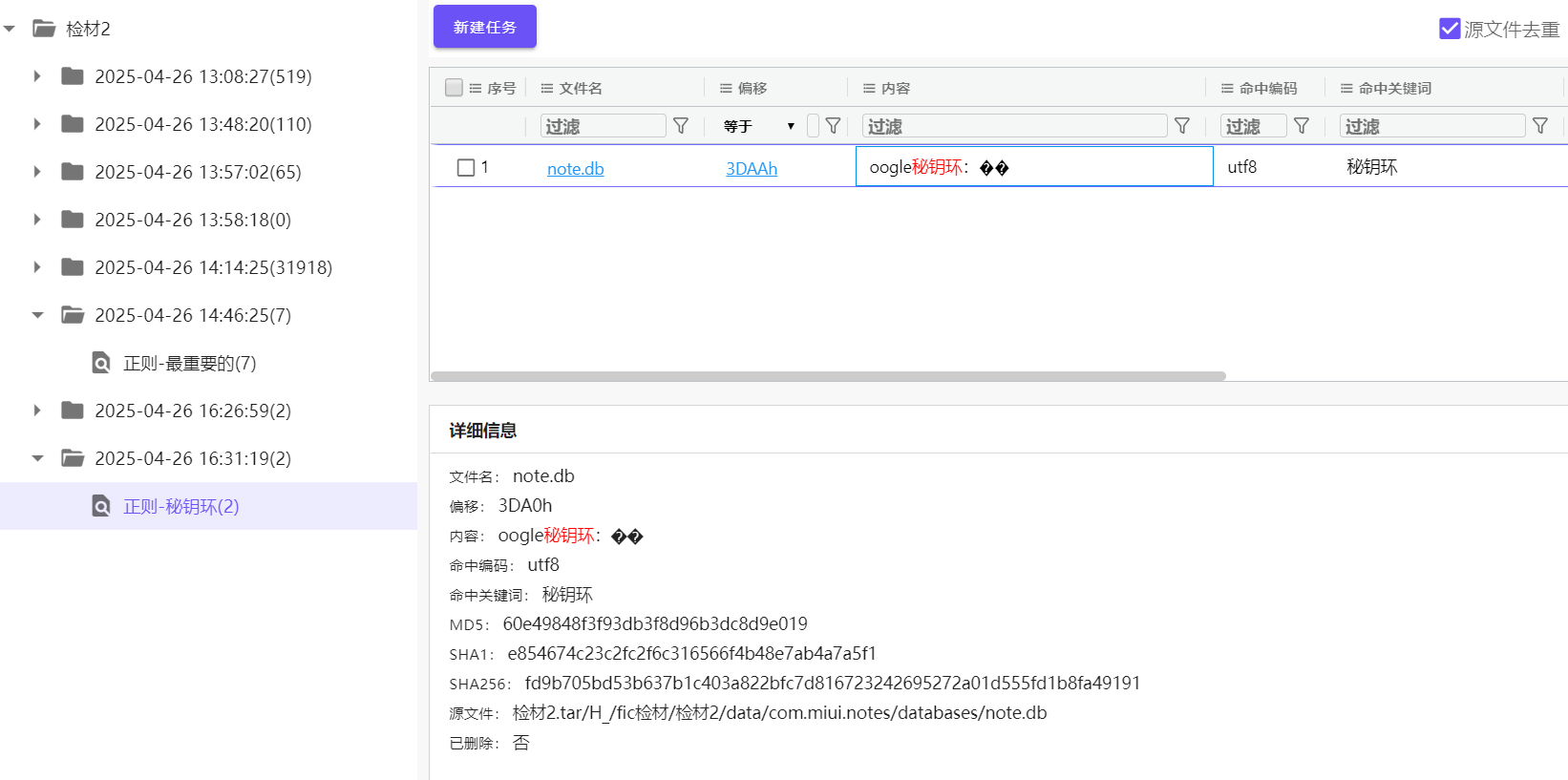The width and height of the screenshot is (1568, 780).
Task: Open the 偏移 column menu icon
Action: click(726, 88)
